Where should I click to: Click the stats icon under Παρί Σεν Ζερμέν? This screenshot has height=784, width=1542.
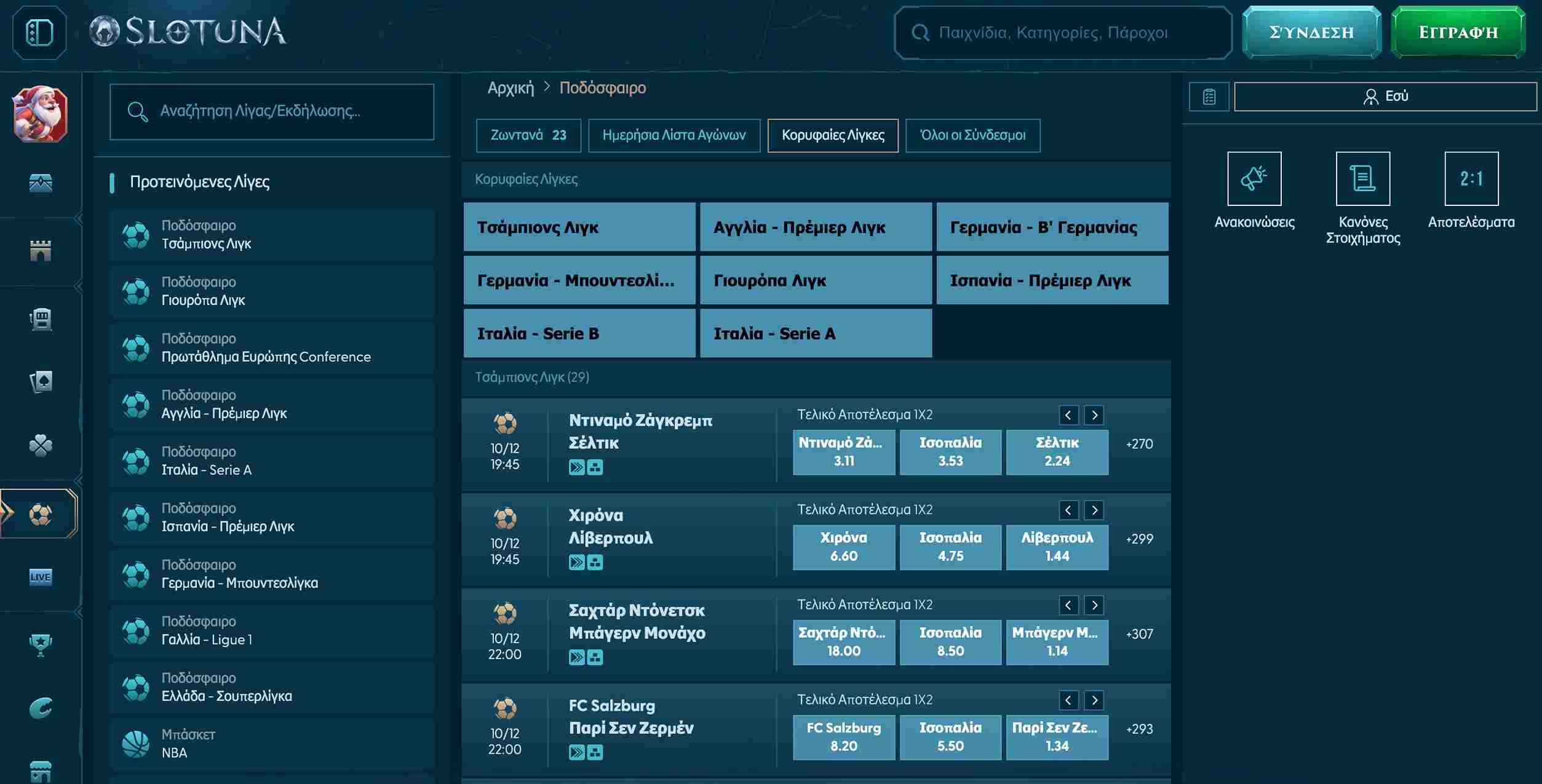pyautogui.click(x=595, y=752)
